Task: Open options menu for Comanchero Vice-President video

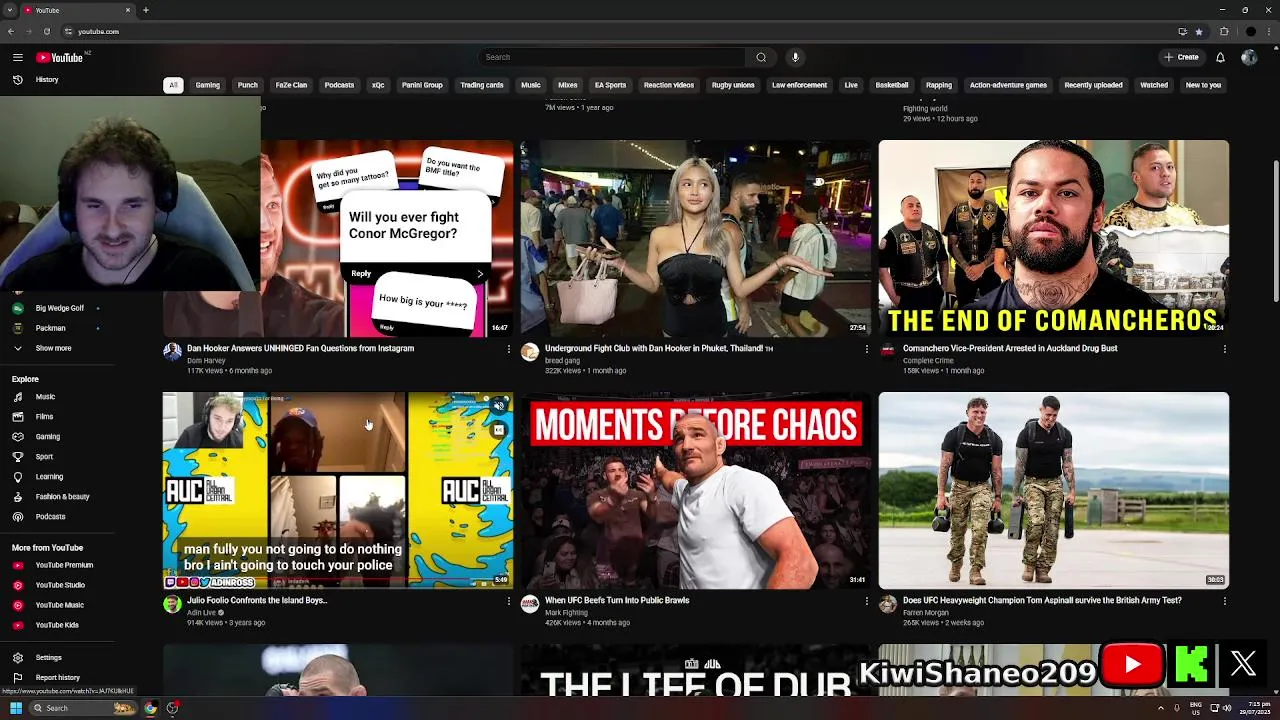Action: pos(1224,349)
